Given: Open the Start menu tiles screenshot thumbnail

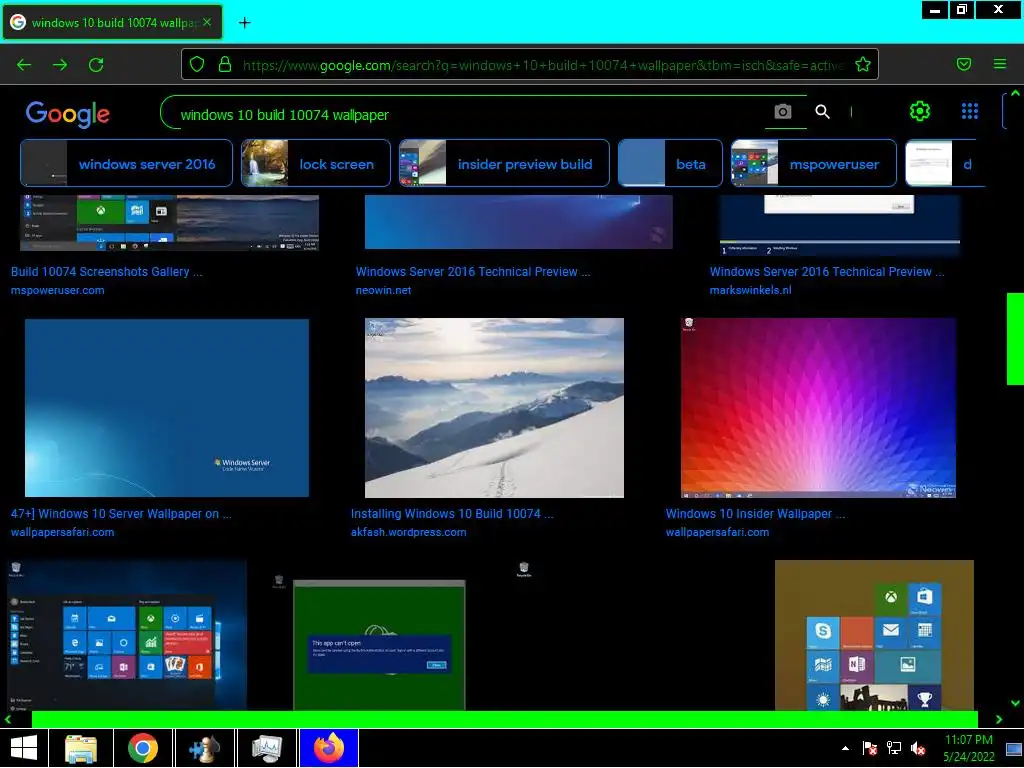Looking at the screenshot, I should [127, 635].
